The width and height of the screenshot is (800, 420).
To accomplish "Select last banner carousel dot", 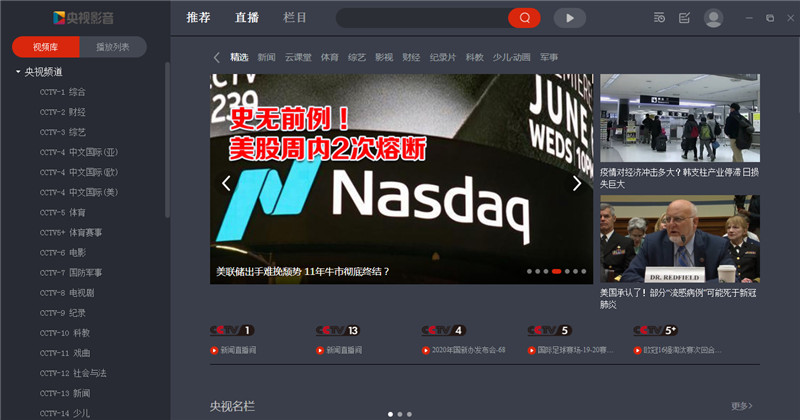I will 584,271.
